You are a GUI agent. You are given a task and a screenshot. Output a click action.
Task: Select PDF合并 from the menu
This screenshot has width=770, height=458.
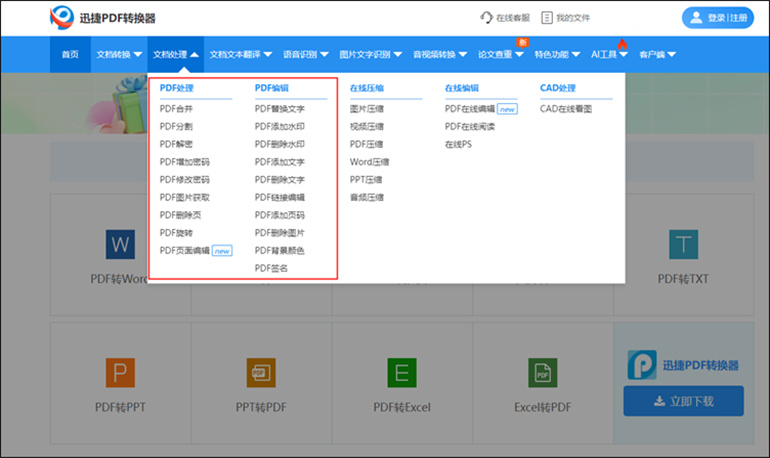click(176, 109)
